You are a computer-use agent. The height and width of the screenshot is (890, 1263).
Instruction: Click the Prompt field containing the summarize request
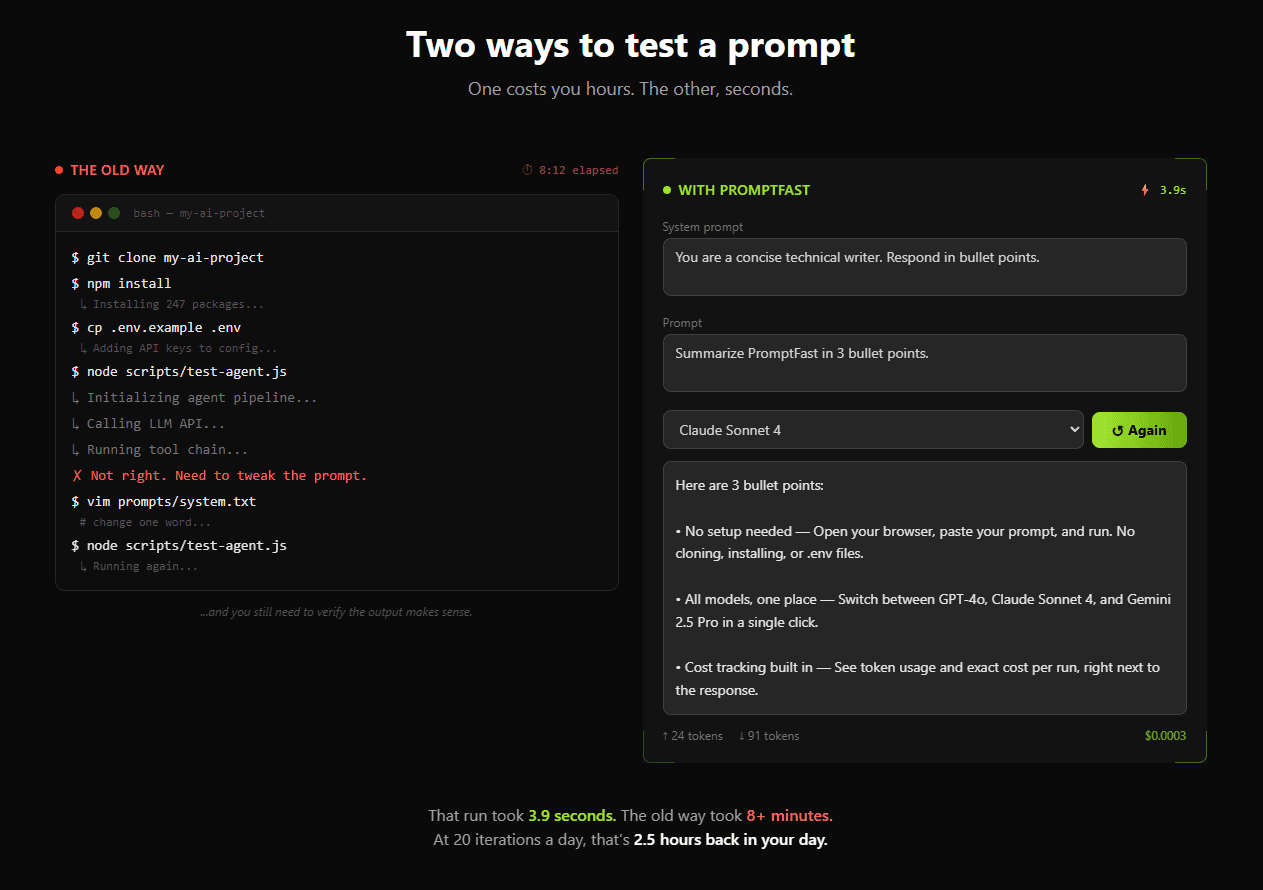(924, 362)
